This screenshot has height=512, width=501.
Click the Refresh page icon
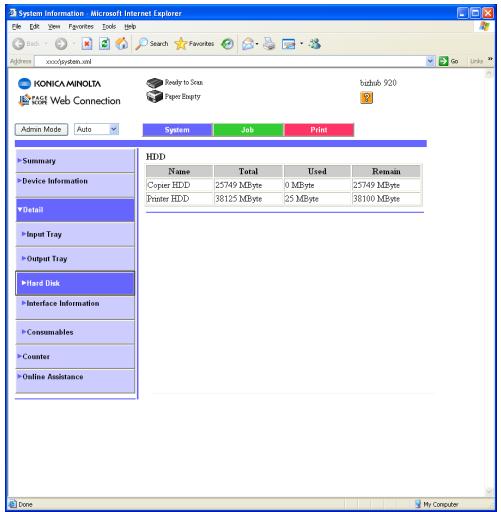104,44
